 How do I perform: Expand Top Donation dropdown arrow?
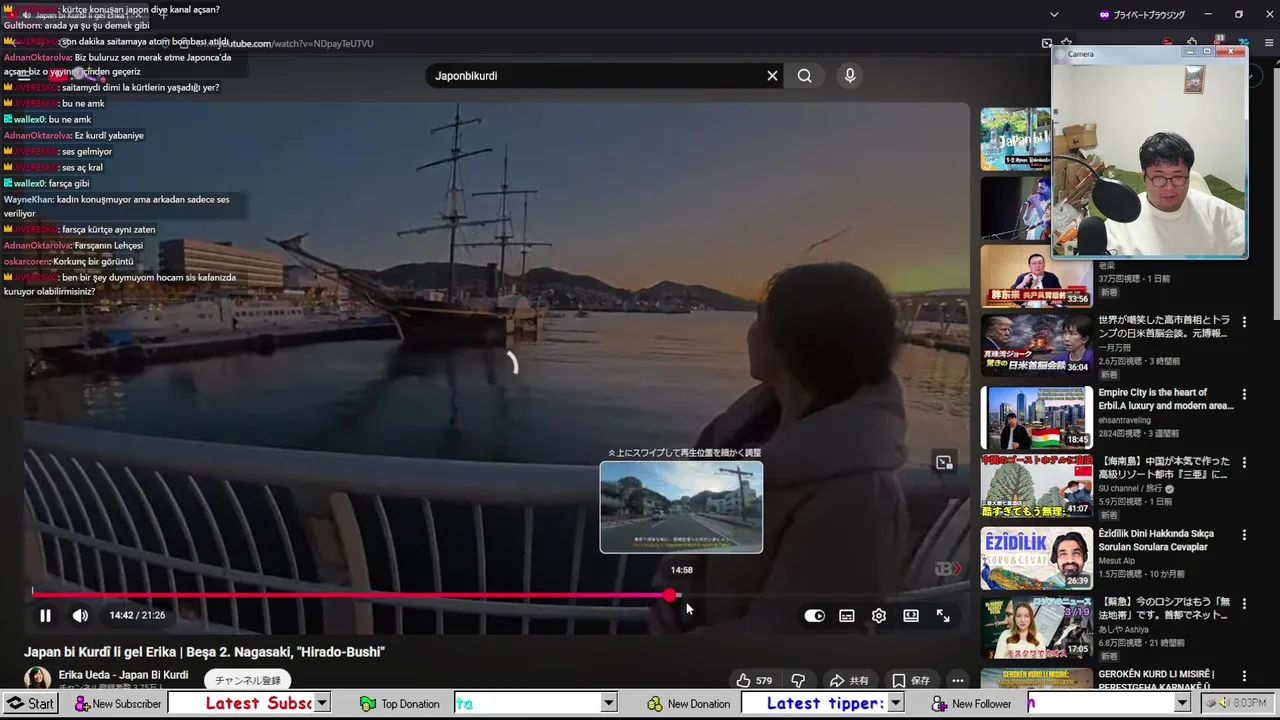[x=608, y=704]
